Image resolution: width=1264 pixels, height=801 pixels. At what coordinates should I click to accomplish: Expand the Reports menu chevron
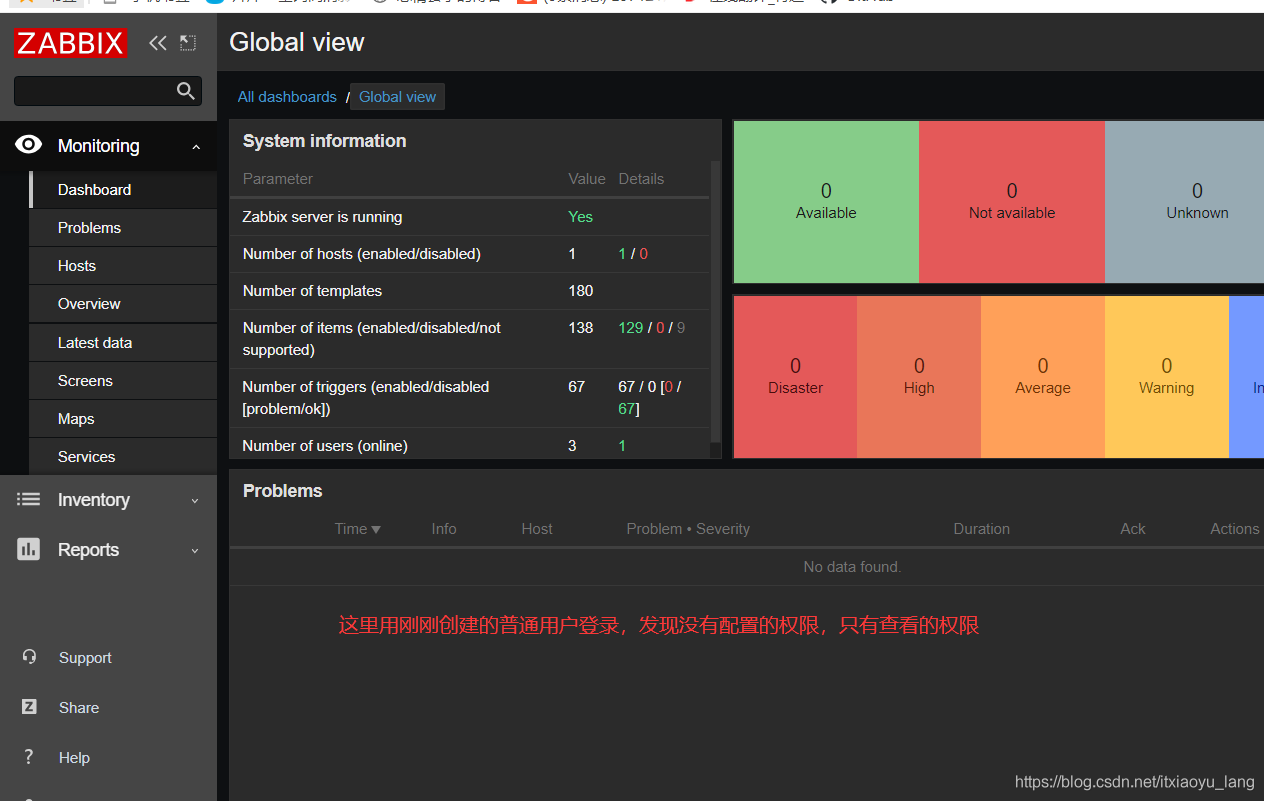pyautogui.click(x=195, y=551)
